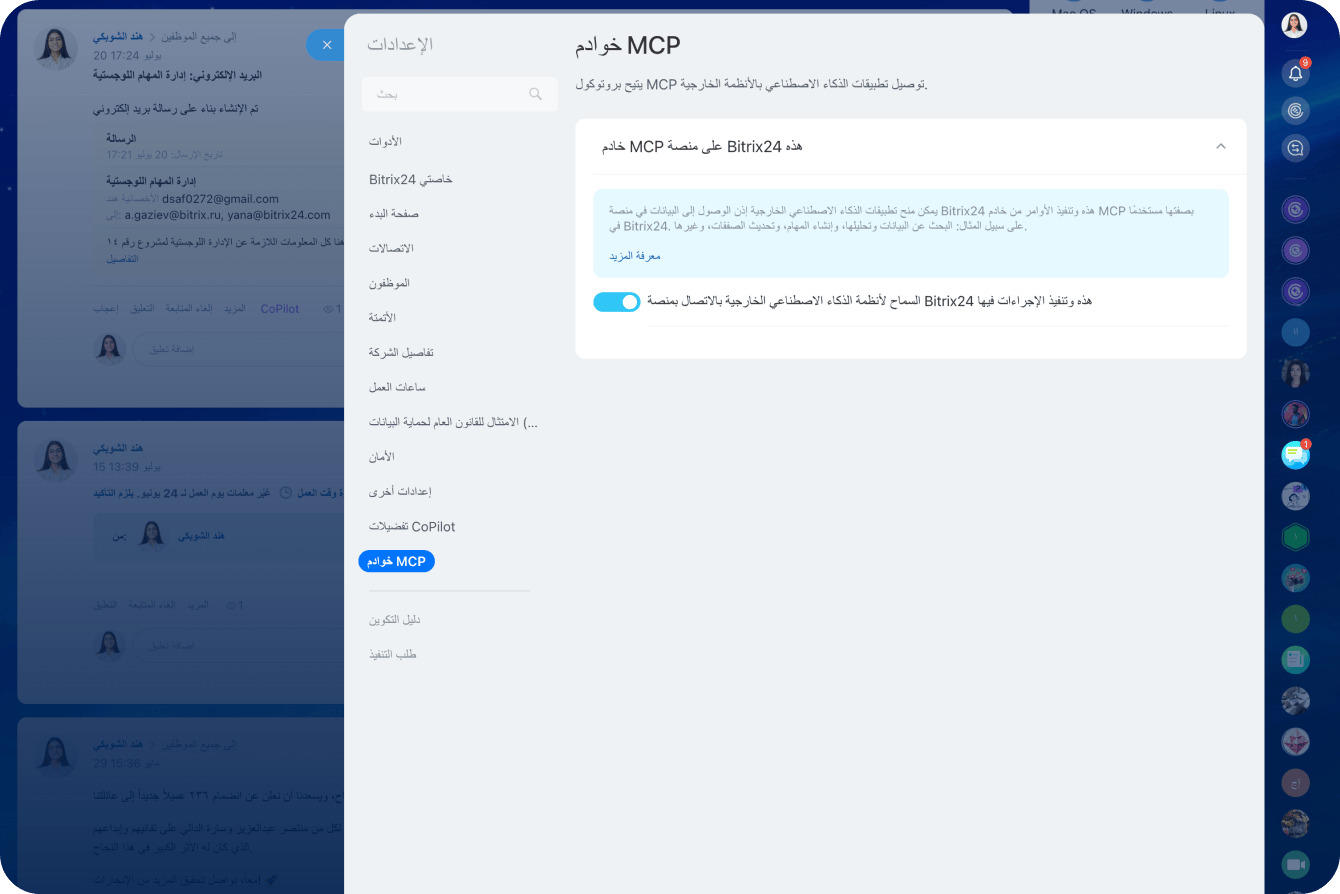The image size is (1340, 894).
Task: Click the settings search input field
Action: point(460,94)
